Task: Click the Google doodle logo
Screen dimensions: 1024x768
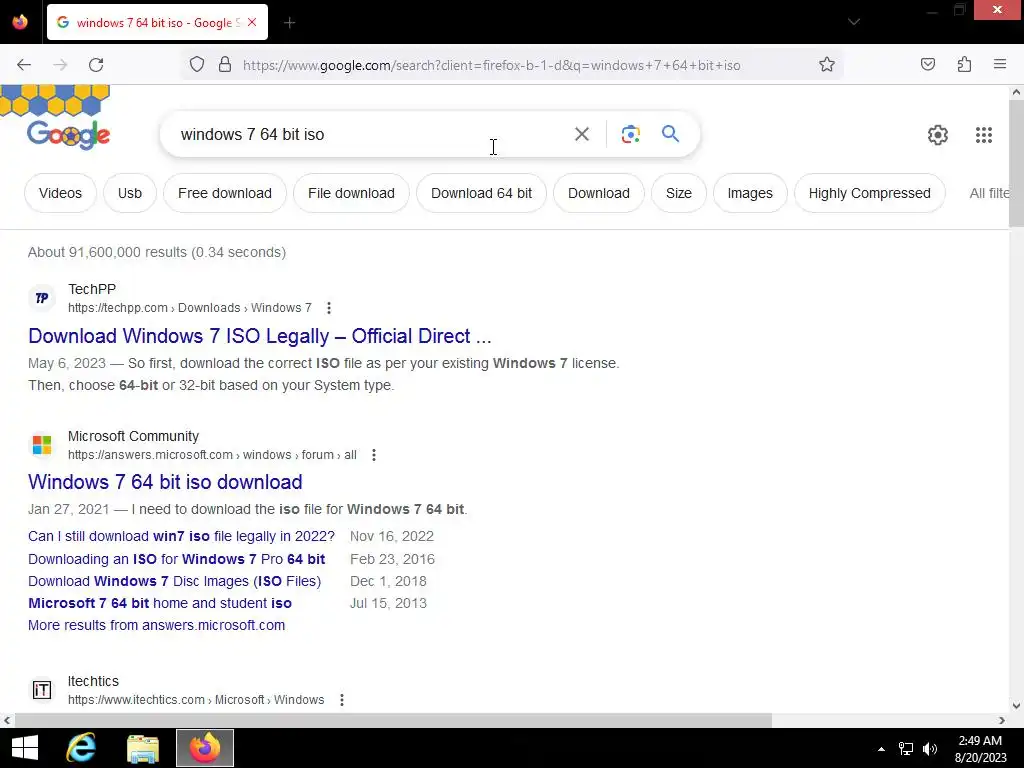Action: coord(68,135)
